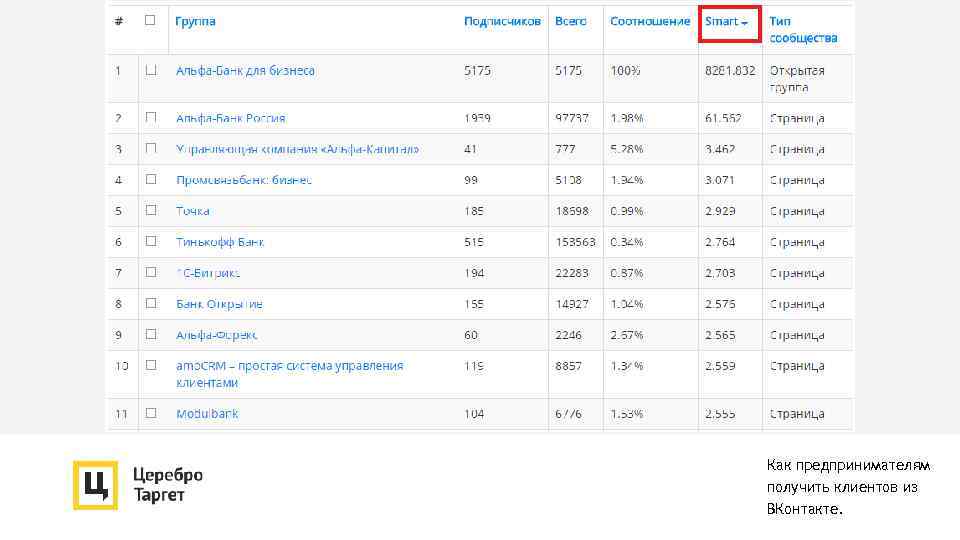Screen dimensions: 960x540
Task: Click the total count 22283
Action: (572, 273)
